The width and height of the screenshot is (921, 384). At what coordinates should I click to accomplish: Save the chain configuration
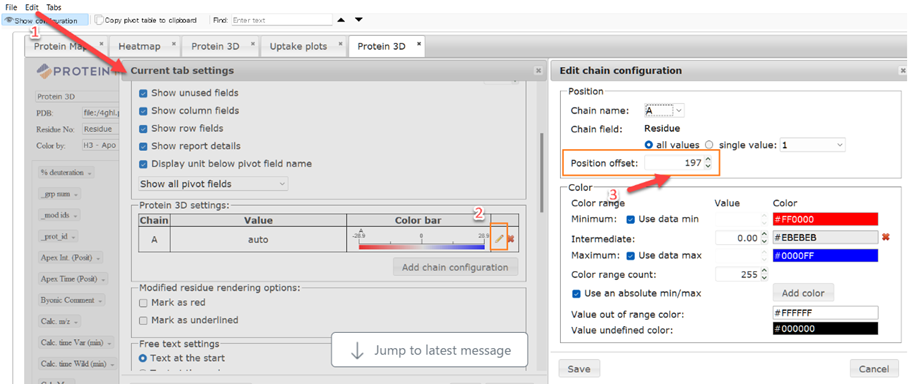[x=579, y=368]
